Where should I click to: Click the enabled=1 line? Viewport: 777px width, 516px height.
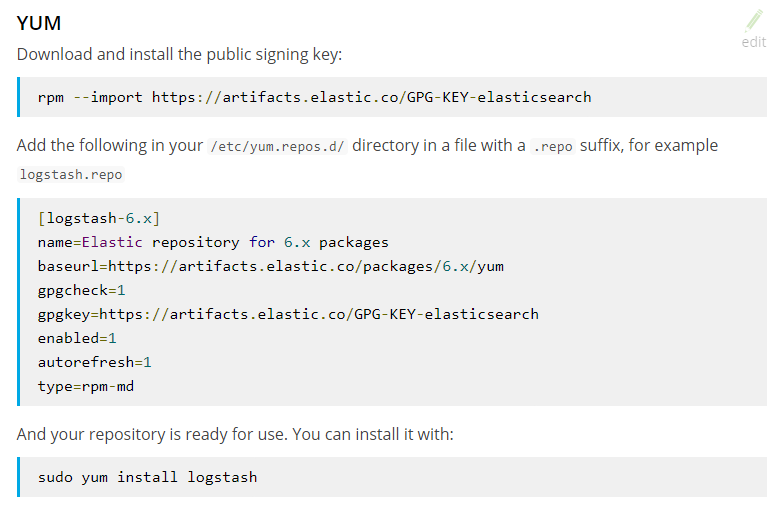(x=77, y=339)
